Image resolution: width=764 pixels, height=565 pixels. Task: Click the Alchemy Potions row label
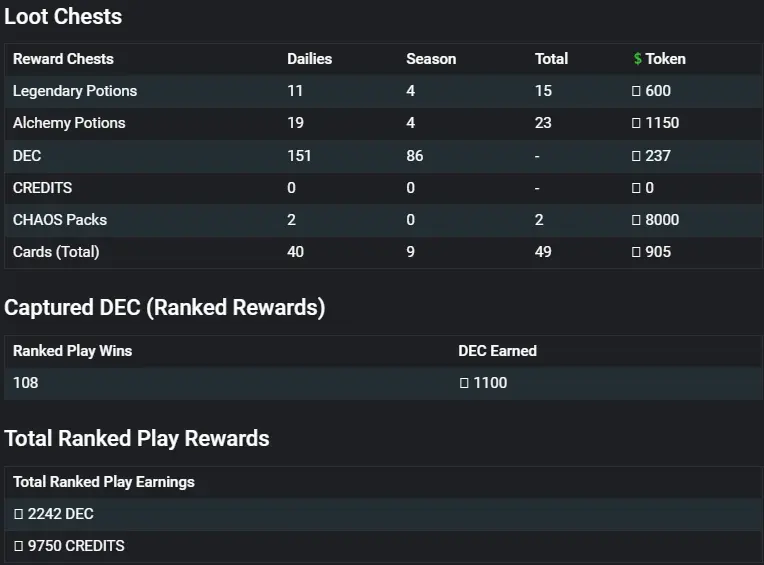pyautogui.click(x=69, y=123)
